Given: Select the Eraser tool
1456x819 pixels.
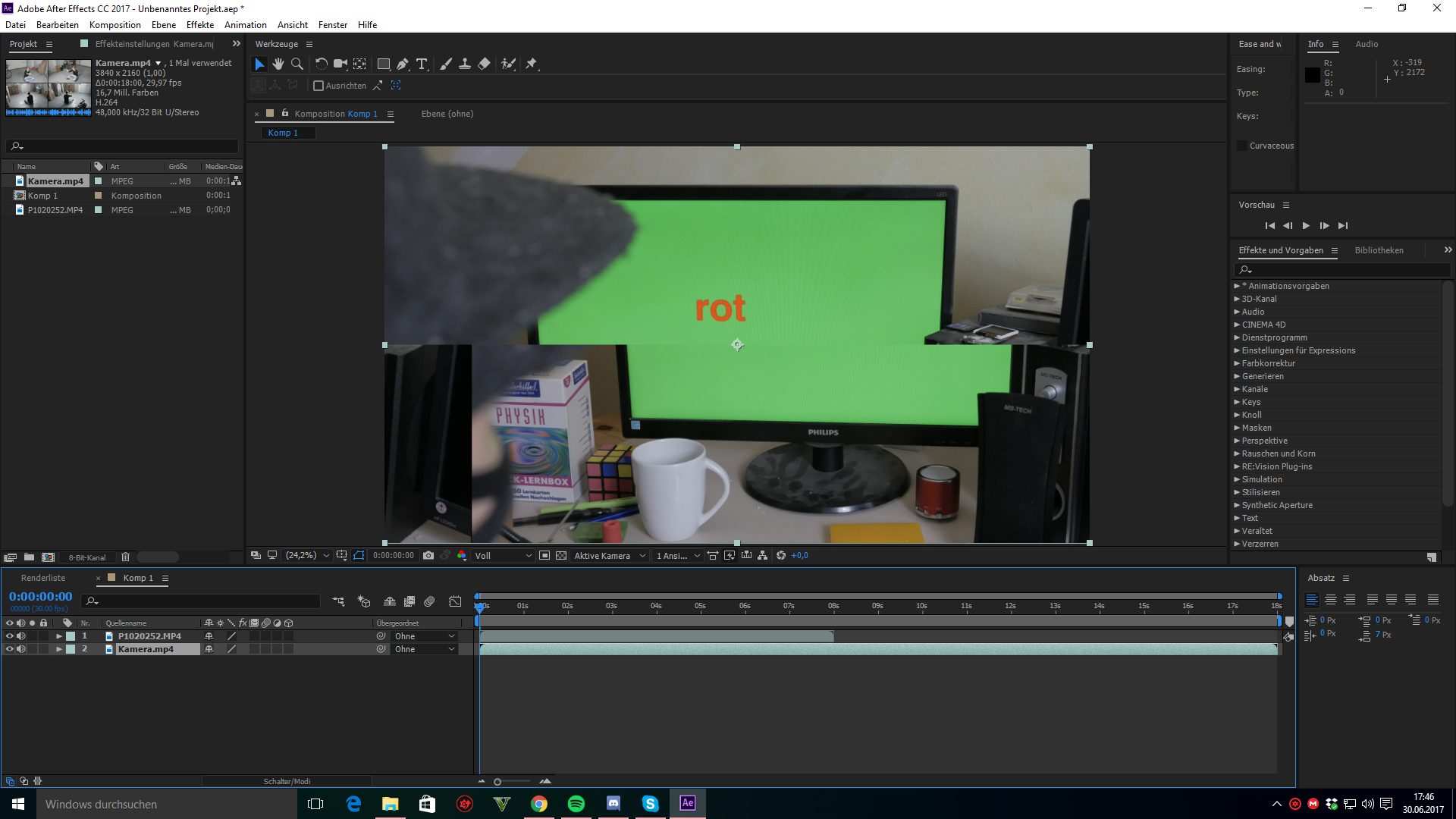Looking at the screenshot, I should pos(485,64).
